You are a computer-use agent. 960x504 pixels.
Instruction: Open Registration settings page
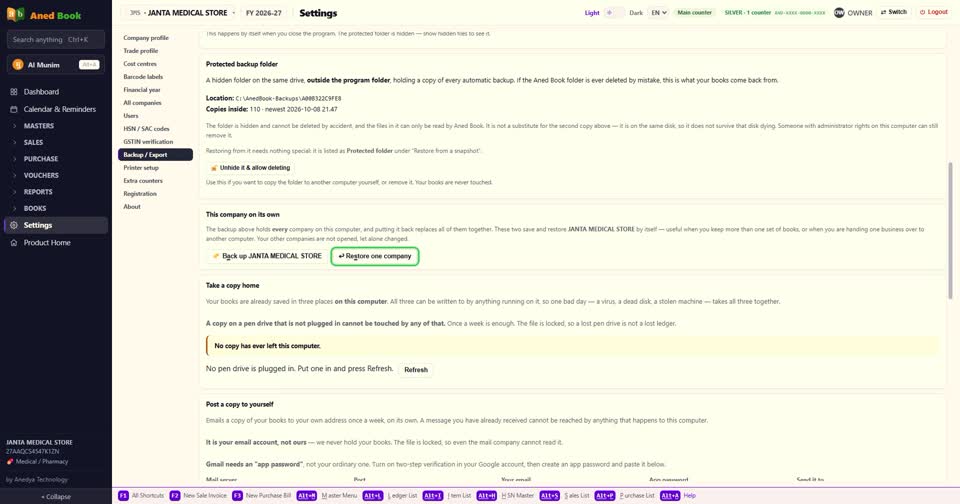155,194
